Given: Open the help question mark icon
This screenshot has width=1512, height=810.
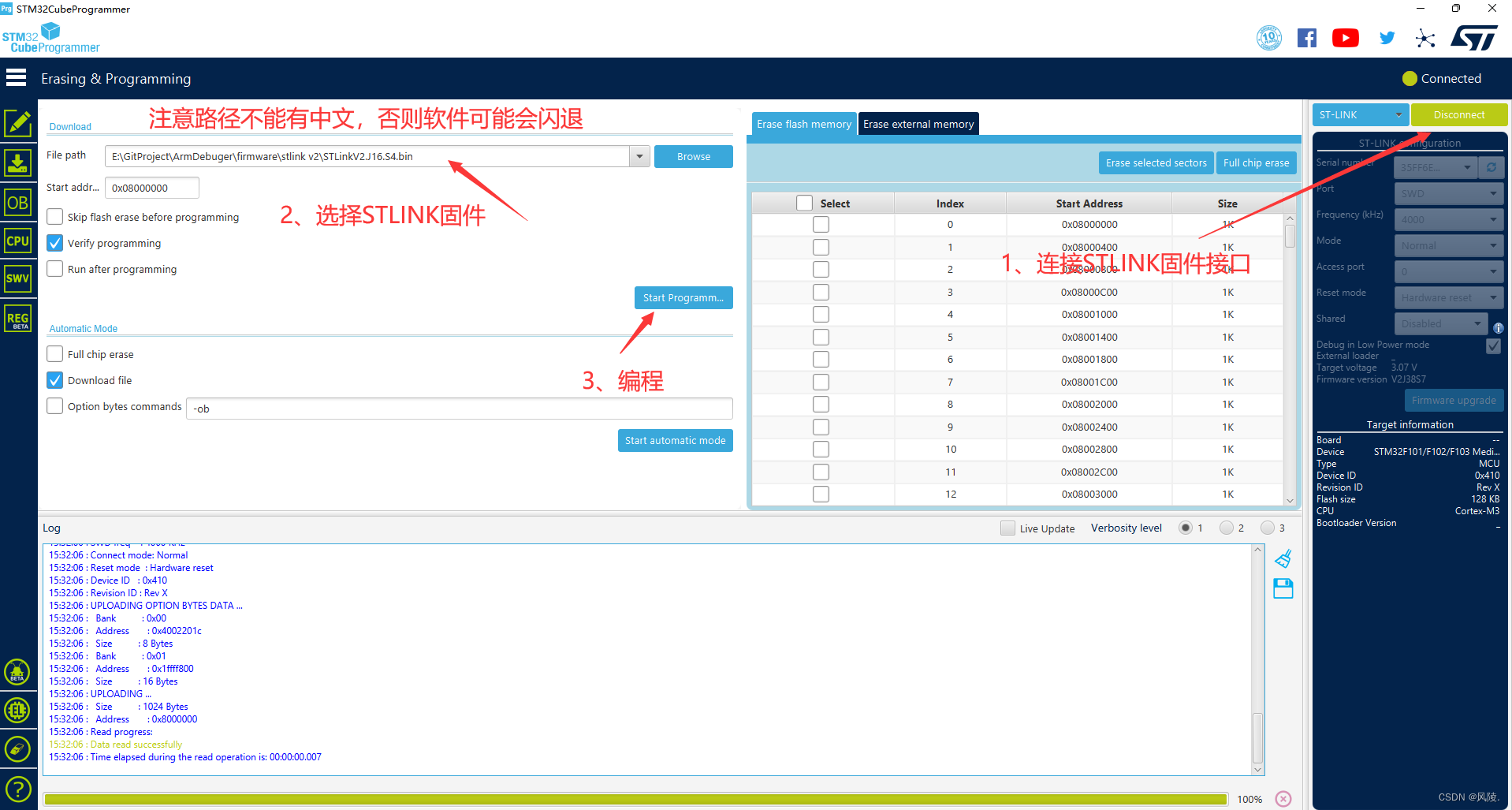Looking at the screenshot, I should point(17,789).
